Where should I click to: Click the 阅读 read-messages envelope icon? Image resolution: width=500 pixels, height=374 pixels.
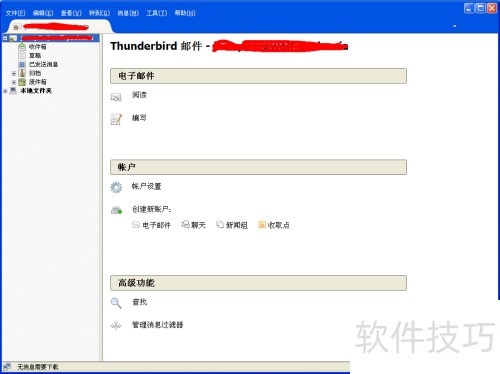(x=116, y=97)
